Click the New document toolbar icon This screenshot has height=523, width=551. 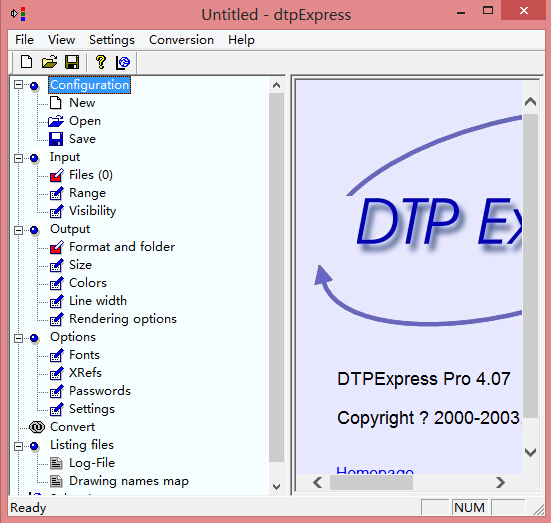coord(26,62)
